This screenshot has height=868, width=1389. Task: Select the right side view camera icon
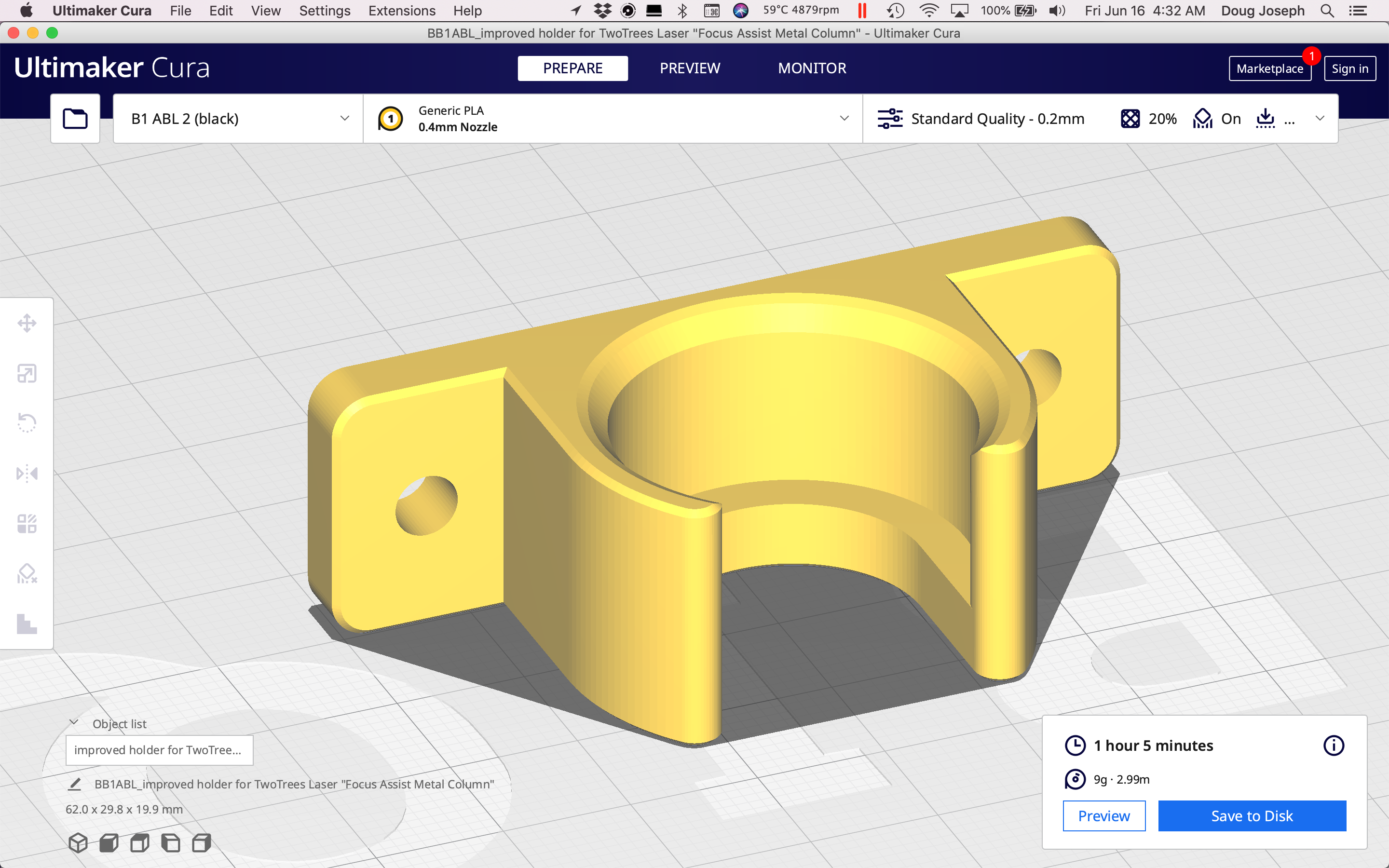coord(202,843)
